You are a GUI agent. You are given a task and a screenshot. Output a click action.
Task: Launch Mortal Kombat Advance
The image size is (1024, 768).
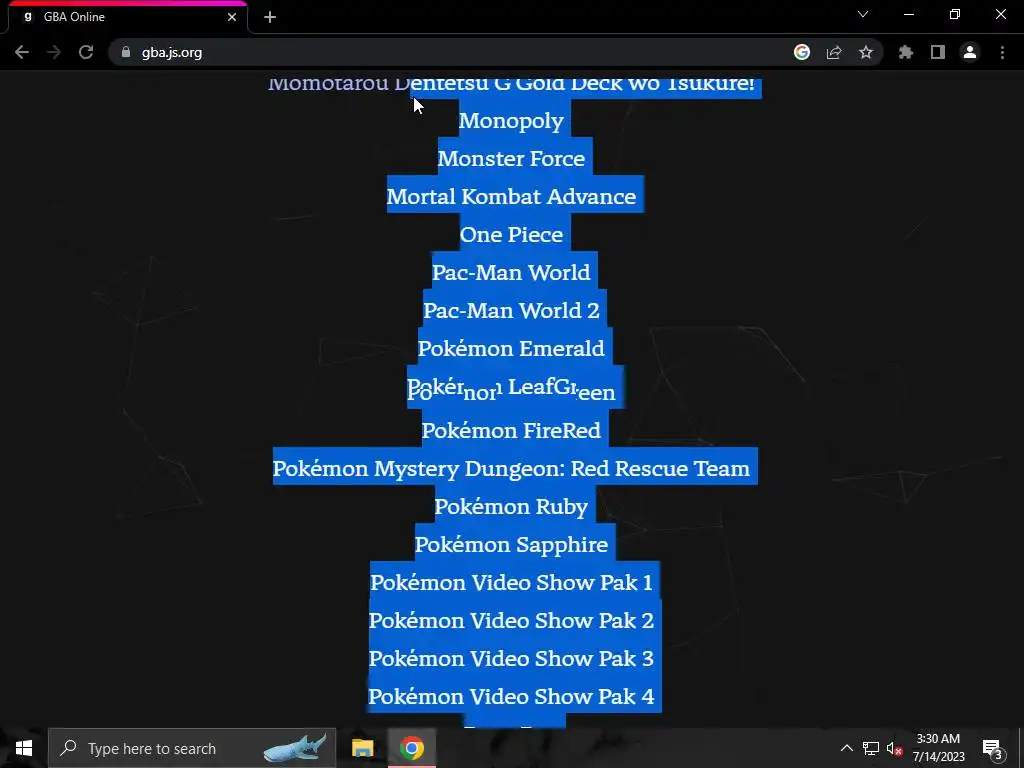(511, 197)
